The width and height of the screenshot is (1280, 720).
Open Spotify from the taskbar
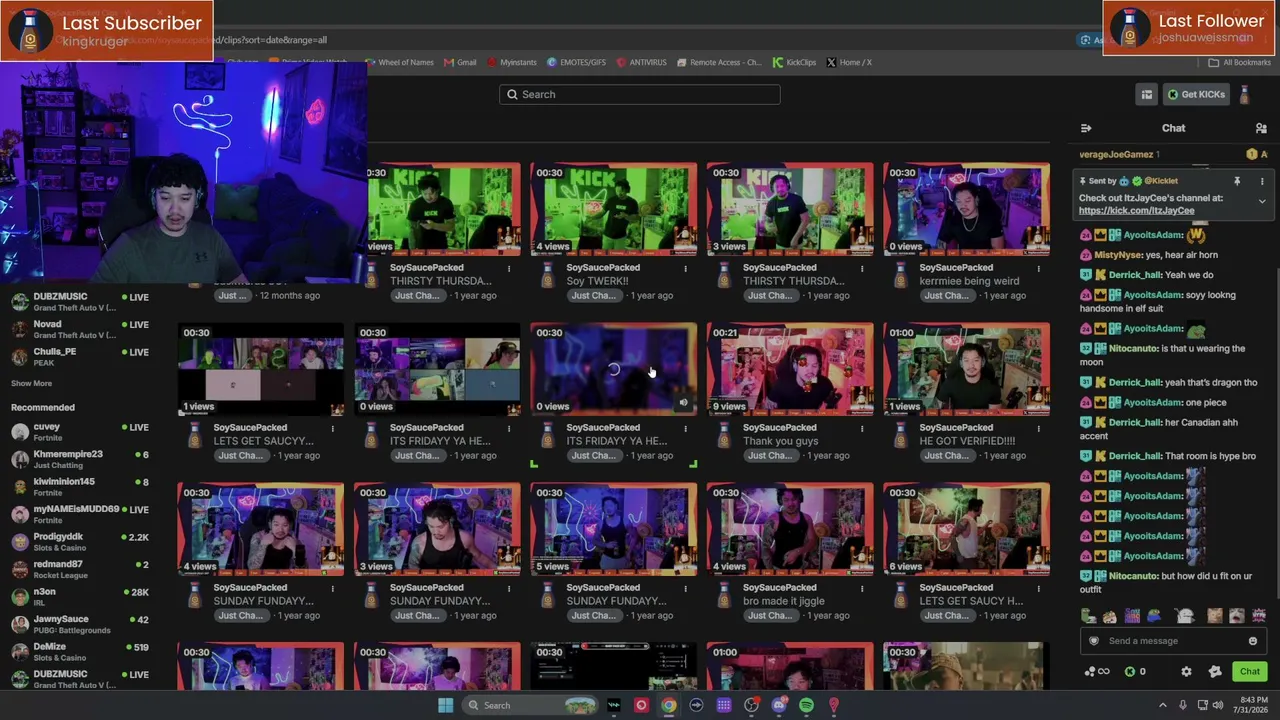pos(806,705)
